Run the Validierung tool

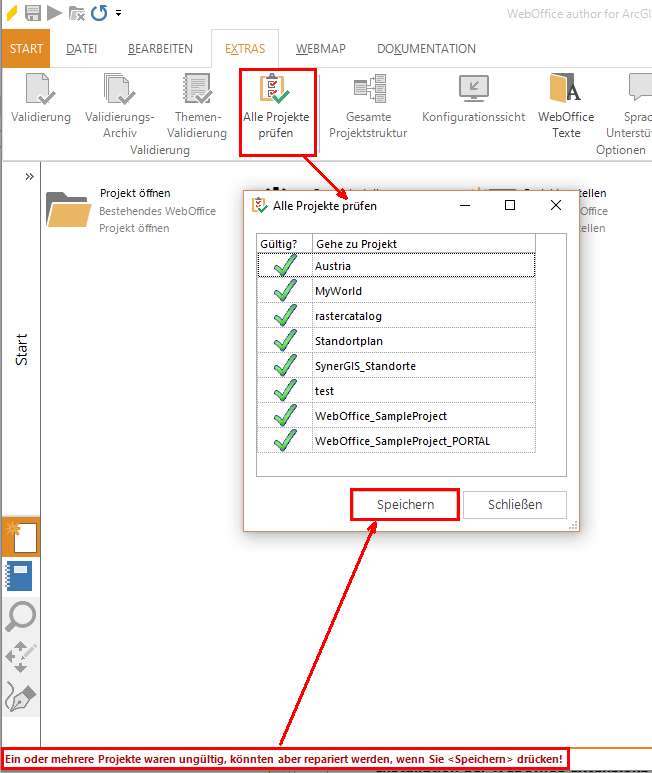click(x=41, y=98)
